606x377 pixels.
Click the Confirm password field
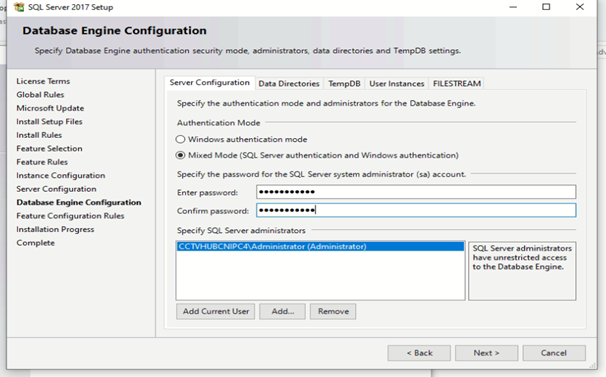[x=416, y=210]
